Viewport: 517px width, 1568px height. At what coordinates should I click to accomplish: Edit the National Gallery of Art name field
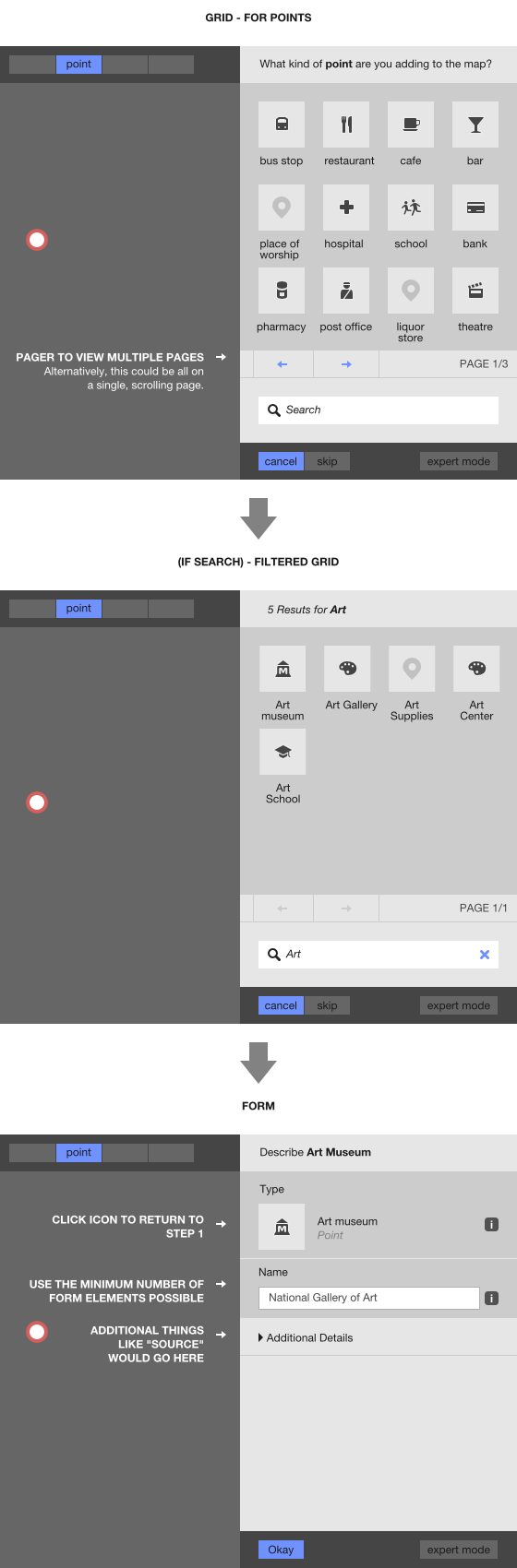click(369, 1298)
